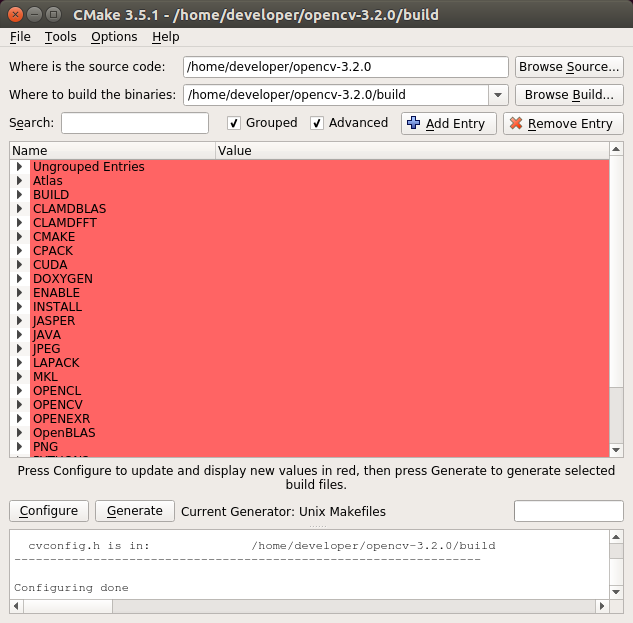Toggle the Grouped checkbox
Viewport: 633px width, 623px height.
234,123
